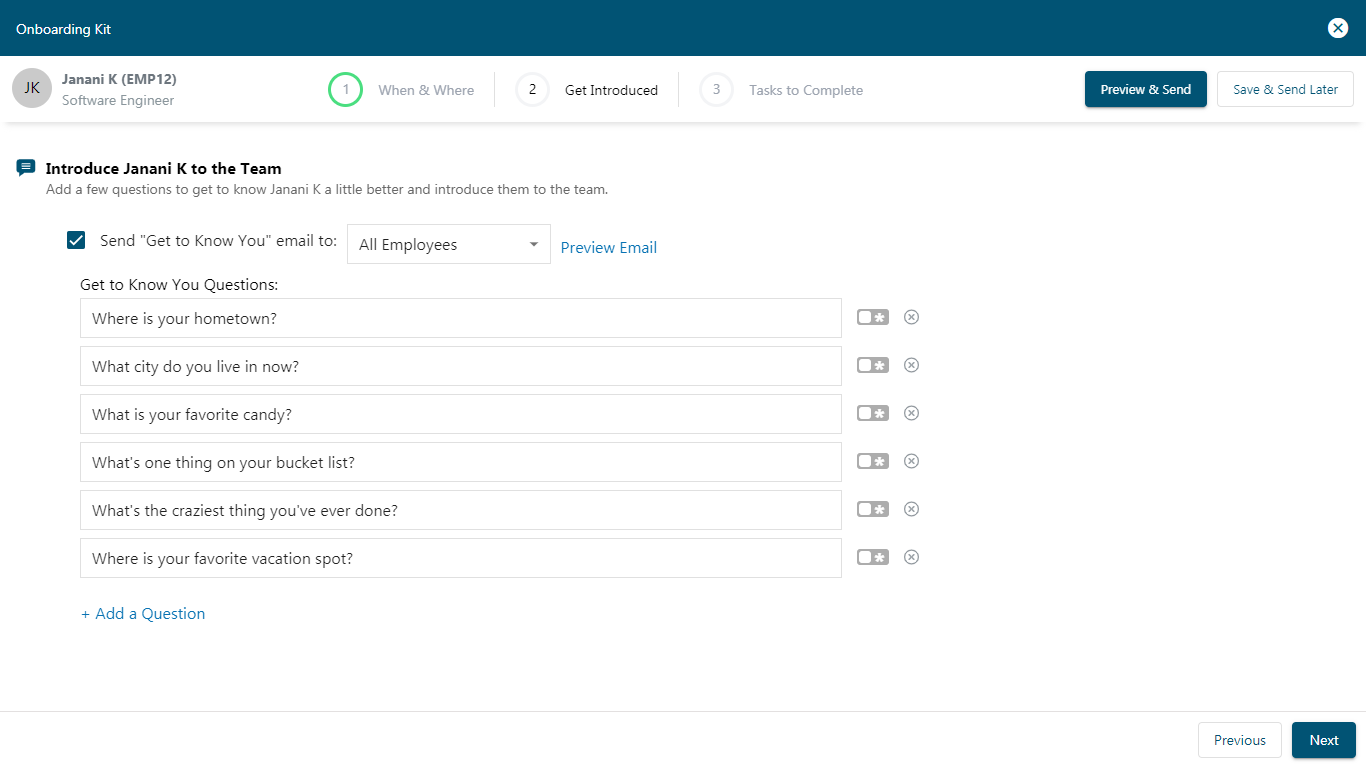
Task: Click the speech bubble icon beside Introduce heading
Action: (26, 168)
